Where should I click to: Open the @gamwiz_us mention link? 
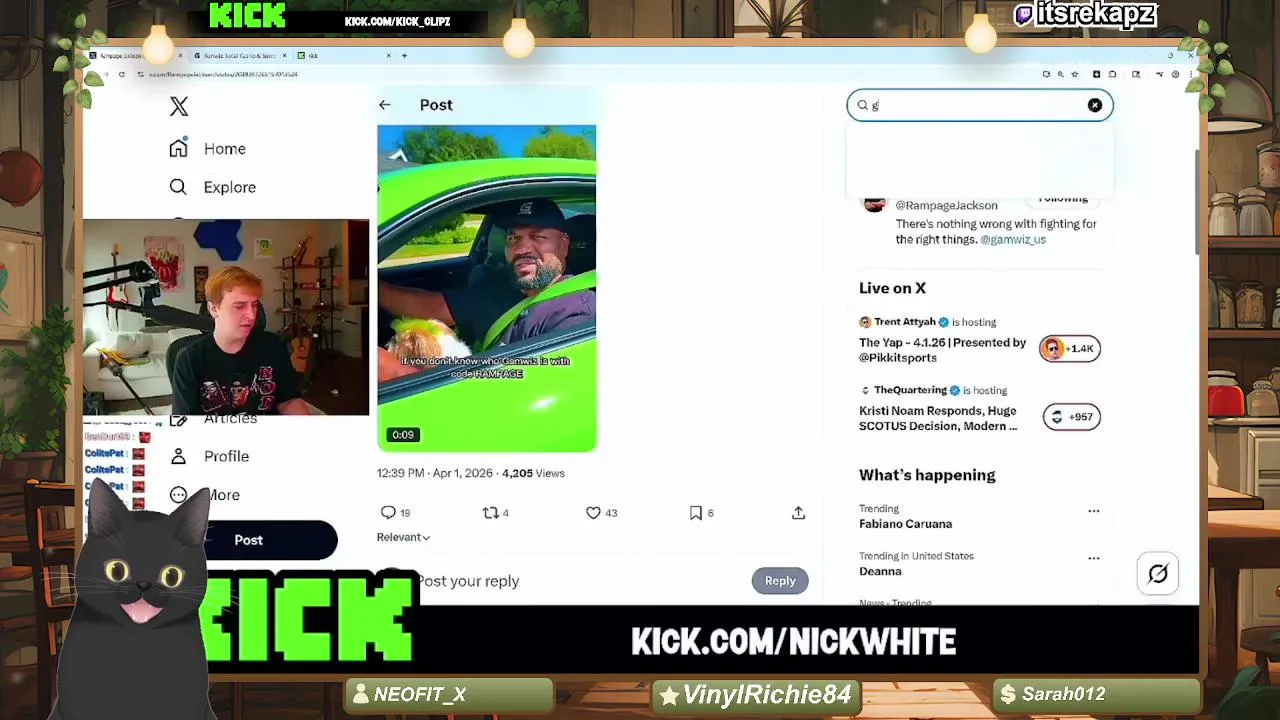[x=1013, y=240]
